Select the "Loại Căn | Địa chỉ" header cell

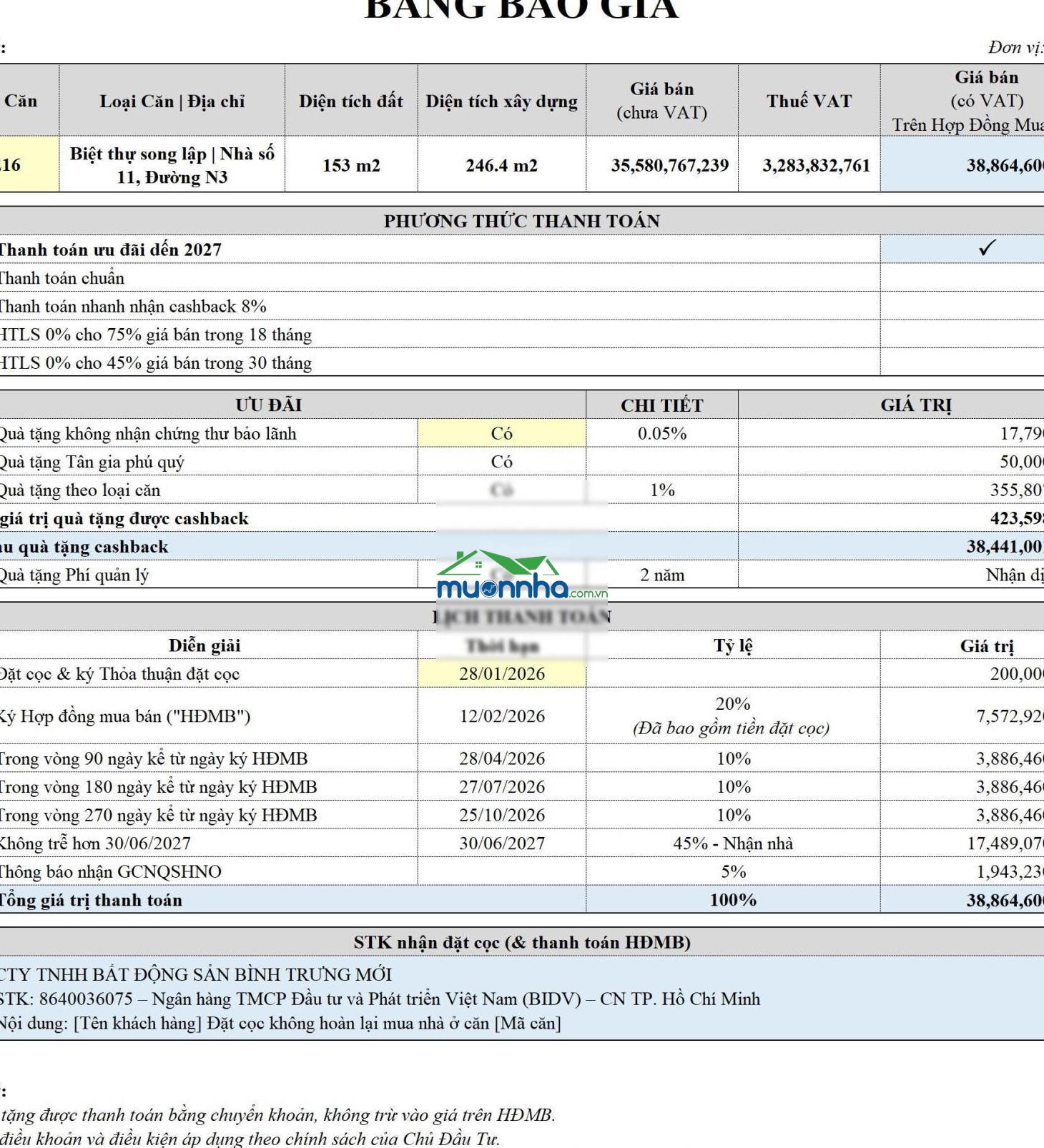point(172,101)
